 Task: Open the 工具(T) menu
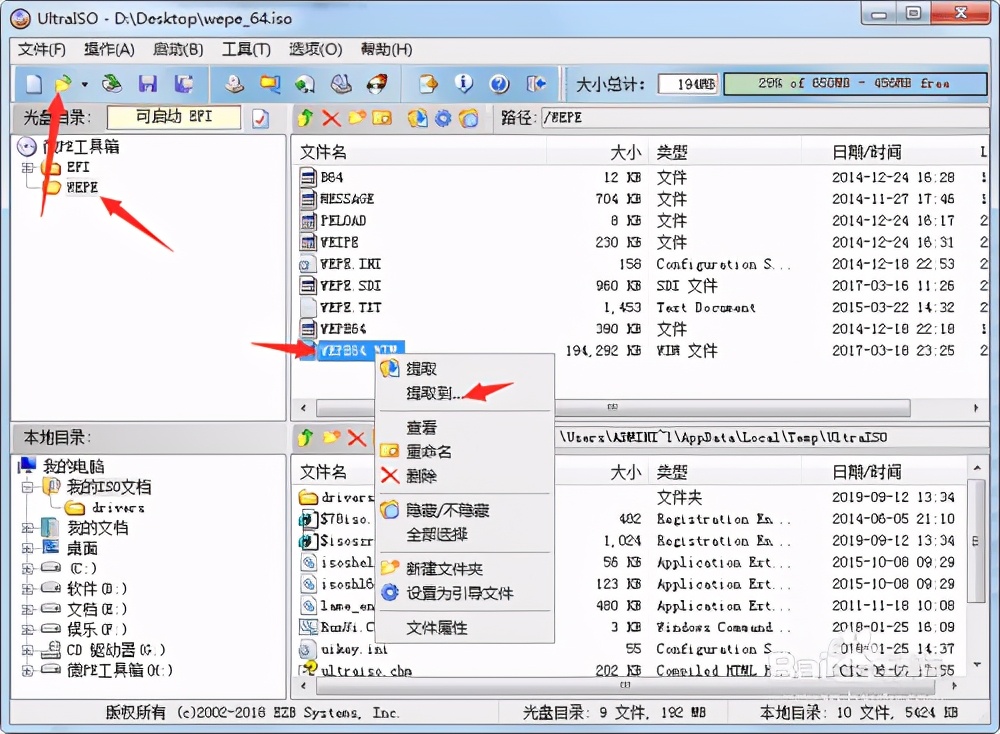pyautogui.click(x=246, y=49)
